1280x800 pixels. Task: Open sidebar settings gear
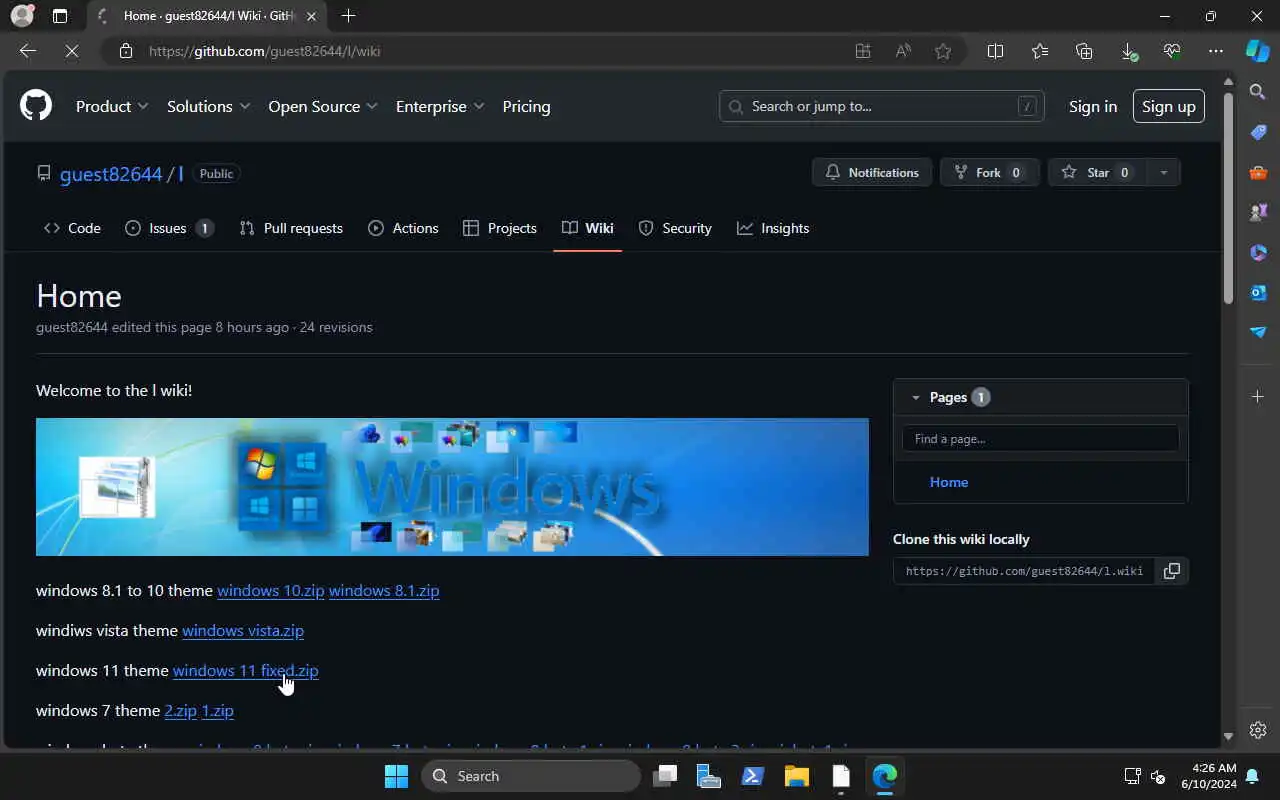click(x=1258, y=730)
